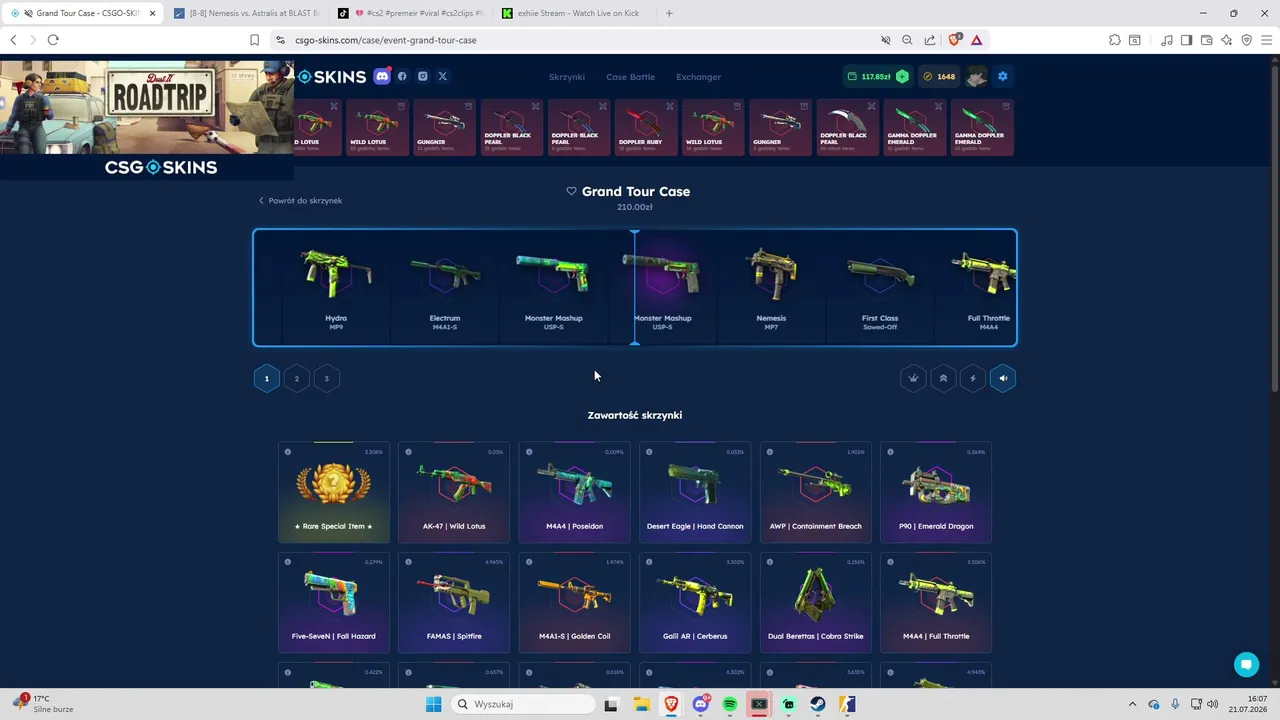Open Rare Special Item card
Viewport: 1280px width, 720px height.
pos(334,492)
